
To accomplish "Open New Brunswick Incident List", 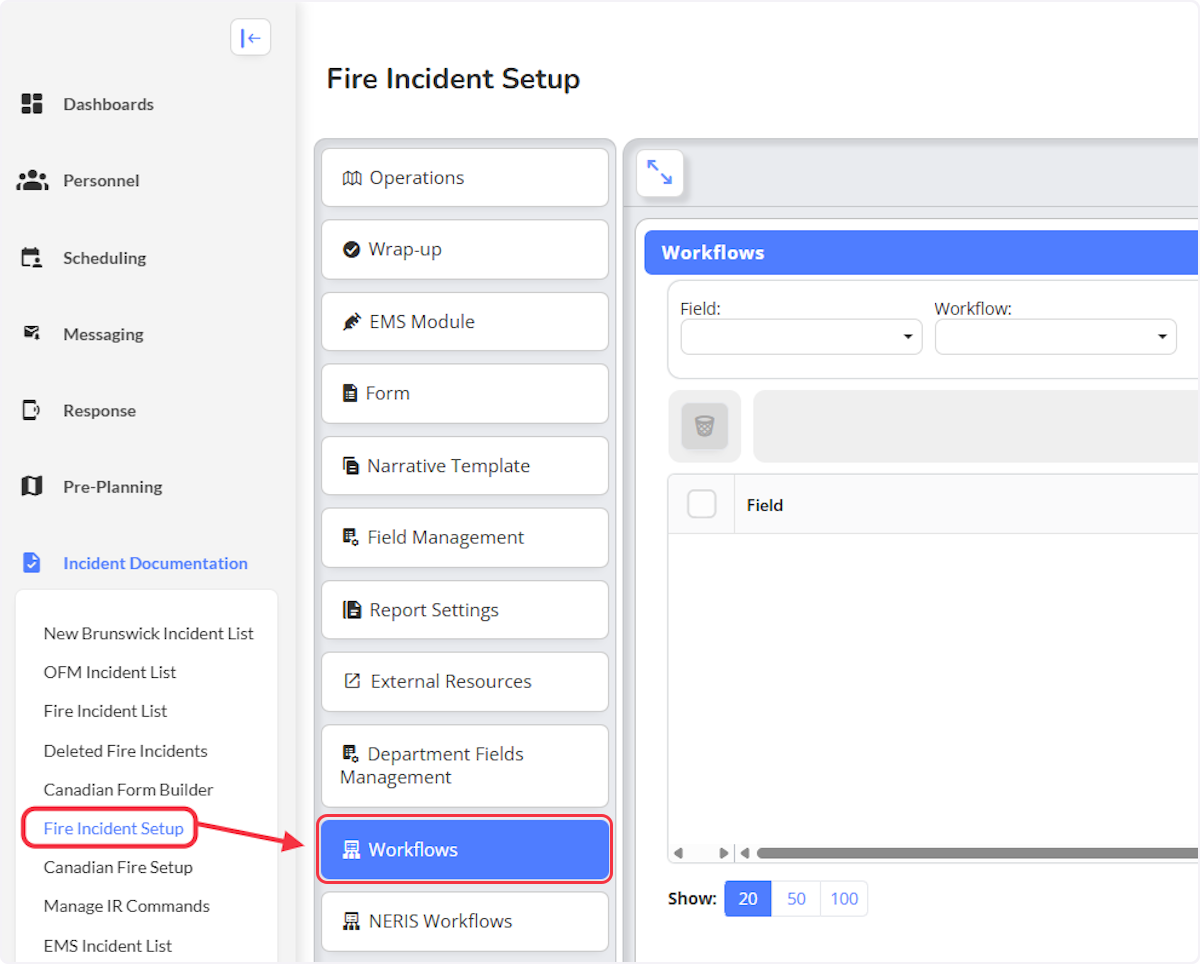I will (x=149, y=633).
